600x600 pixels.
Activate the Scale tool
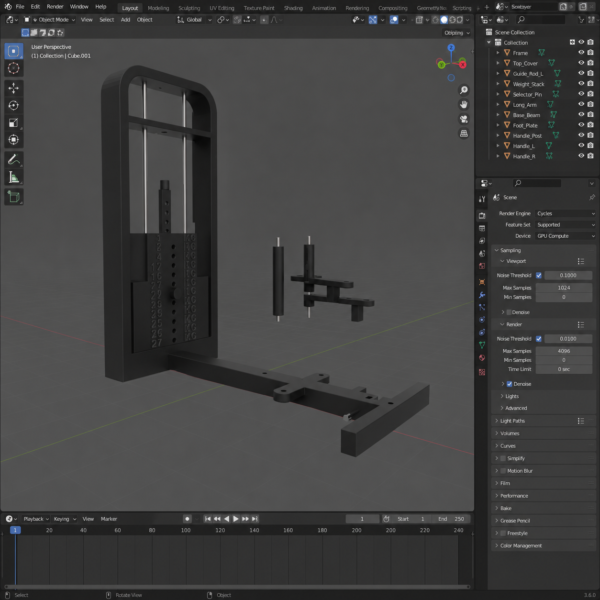coord(13,123)
